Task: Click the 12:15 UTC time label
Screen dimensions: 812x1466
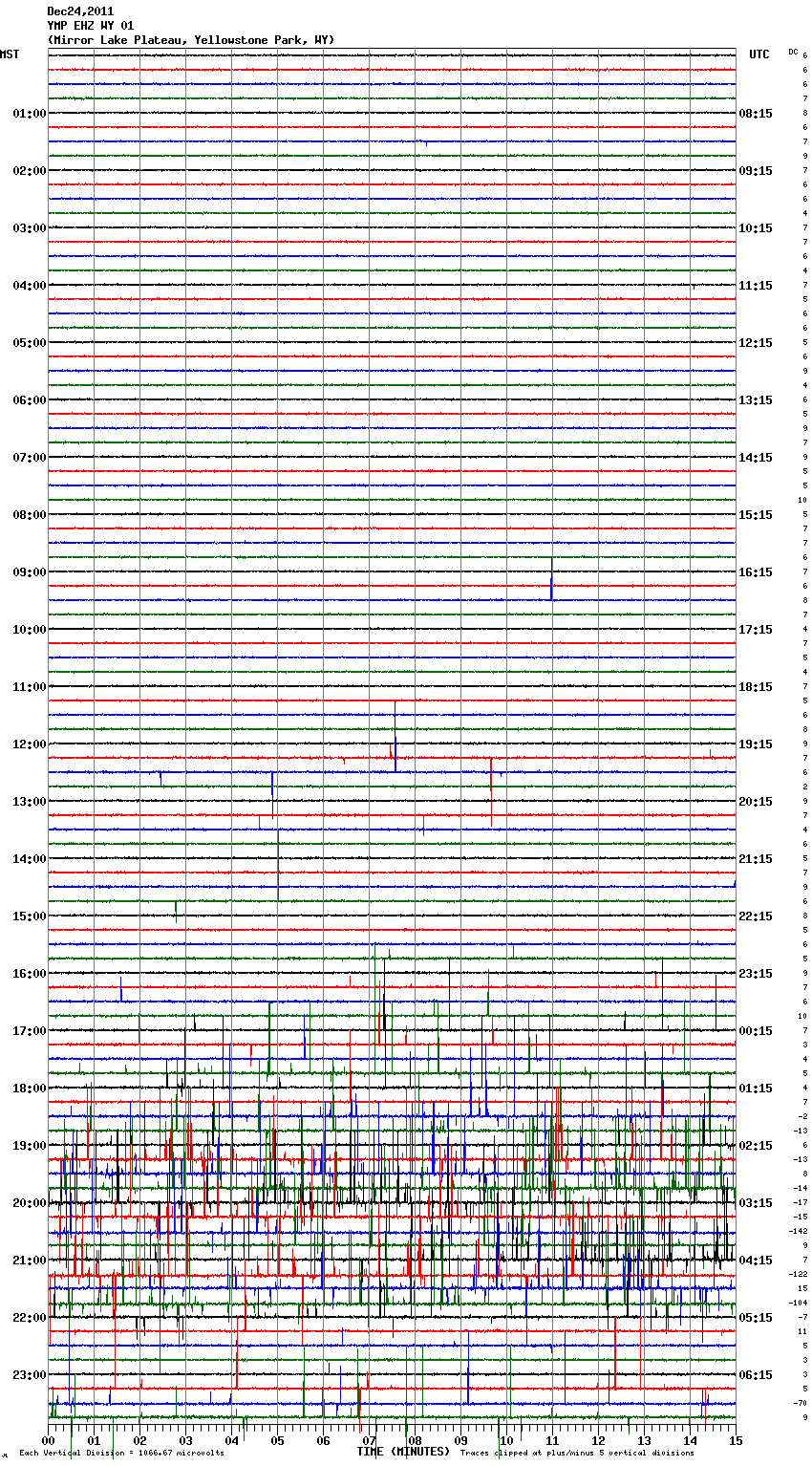Action: coord(756,343)
